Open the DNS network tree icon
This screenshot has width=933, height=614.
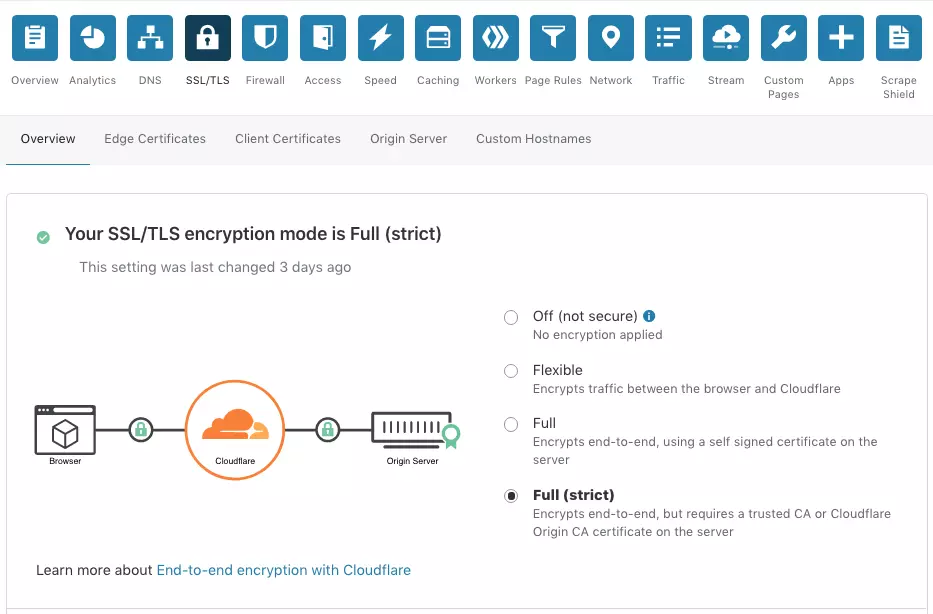coord(150,38)
